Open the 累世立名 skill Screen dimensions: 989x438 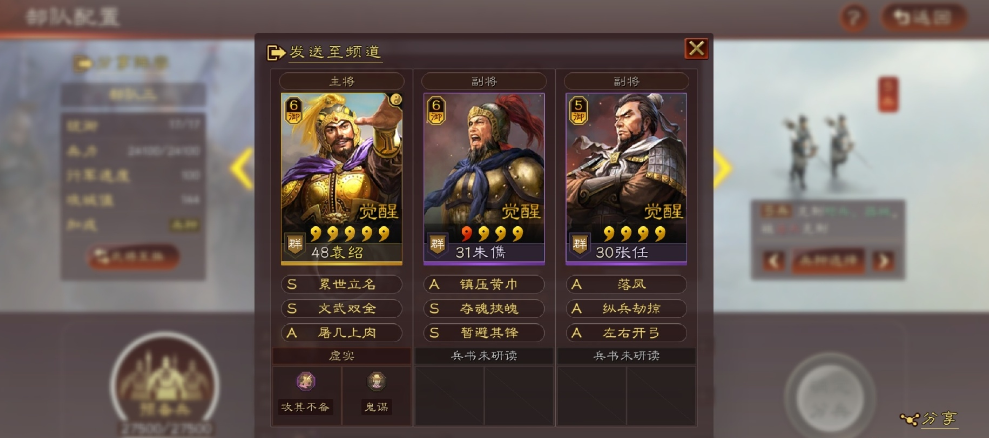[x=341, y=284]
